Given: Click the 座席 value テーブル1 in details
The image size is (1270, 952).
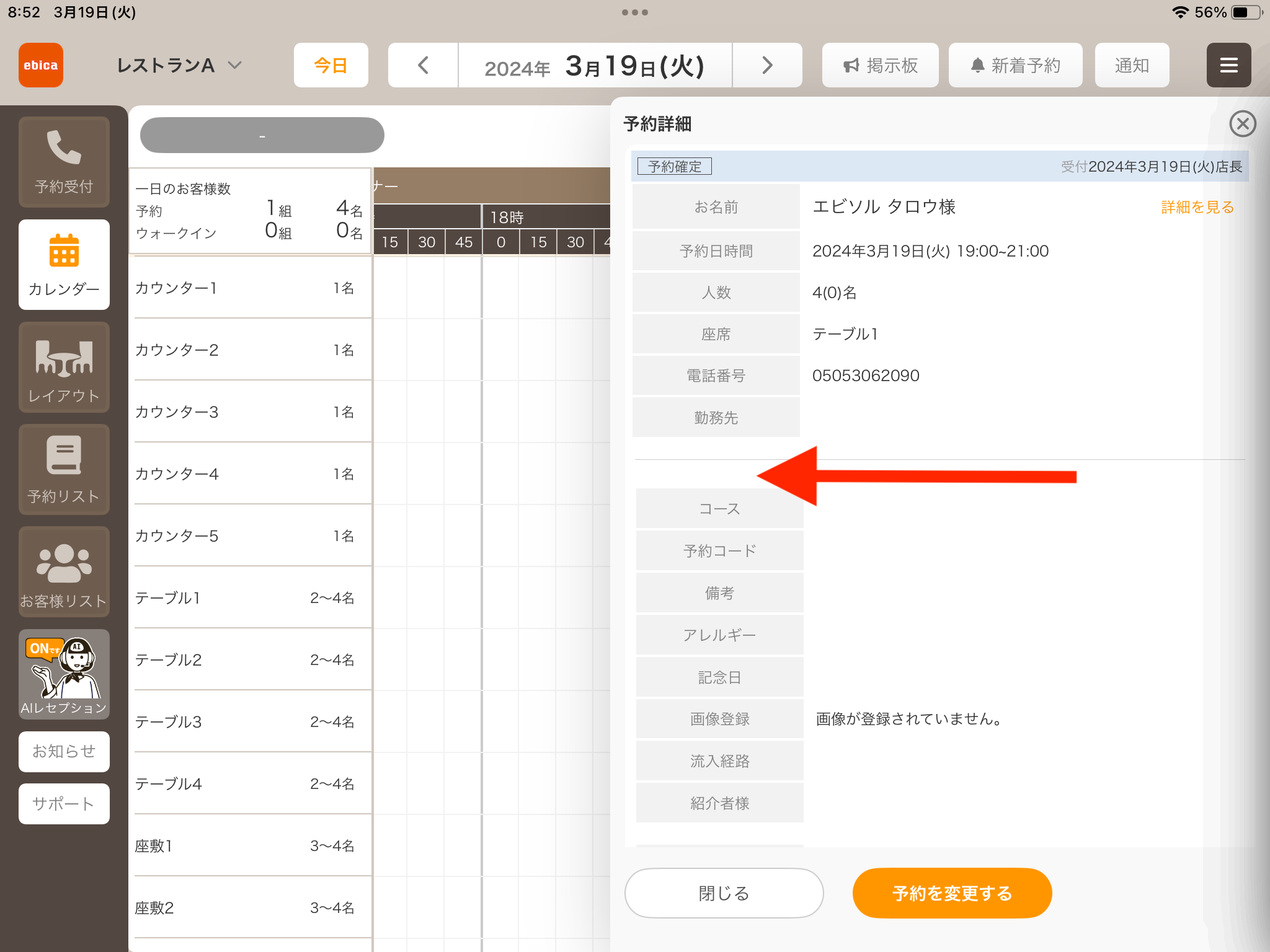Looking at the screenshot, I should tap(845, 334).
